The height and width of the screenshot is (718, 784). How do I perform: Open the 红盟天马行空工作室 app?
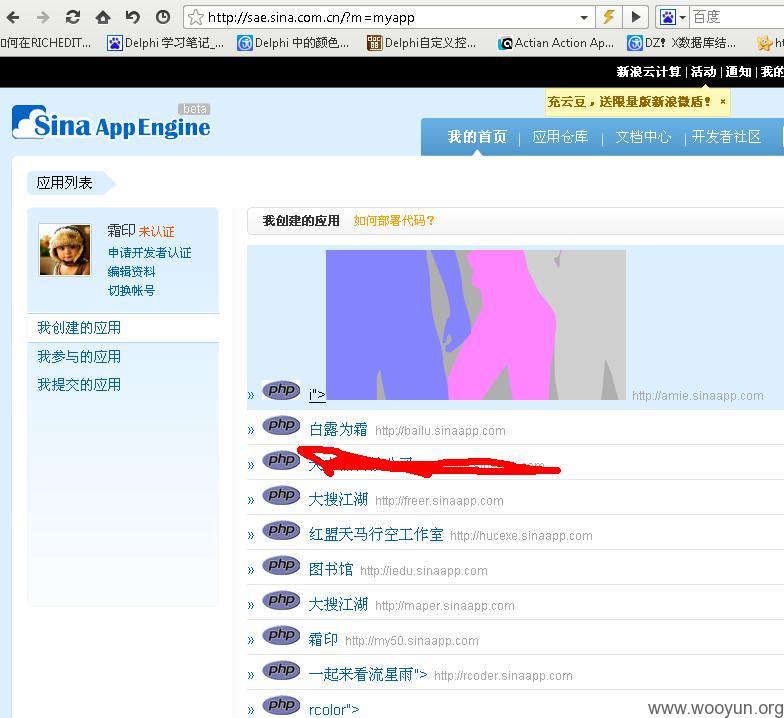(376, 534)
